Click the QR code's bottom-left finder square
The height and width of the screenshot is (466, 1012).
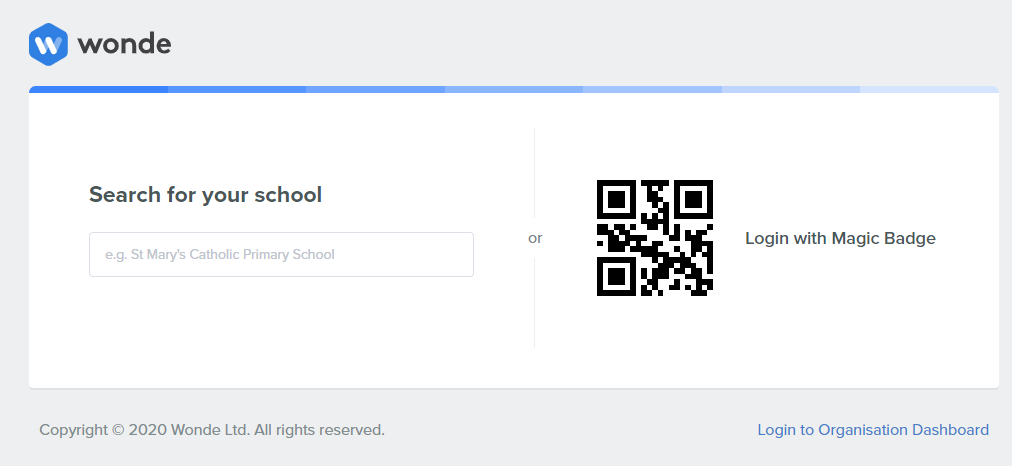point(616,276)
